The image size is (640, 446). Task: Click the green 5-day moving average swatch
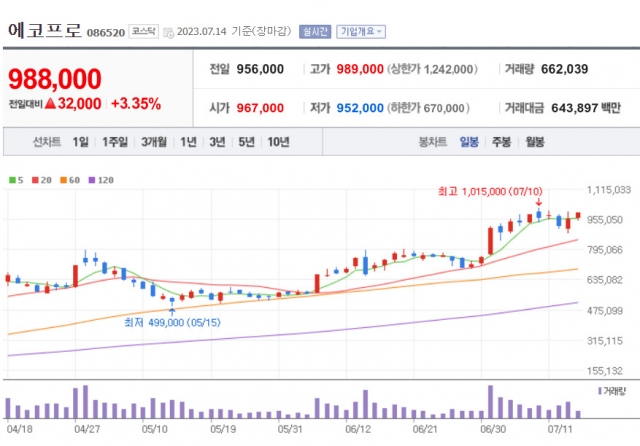pyautogui.click(x=12, y=180)
